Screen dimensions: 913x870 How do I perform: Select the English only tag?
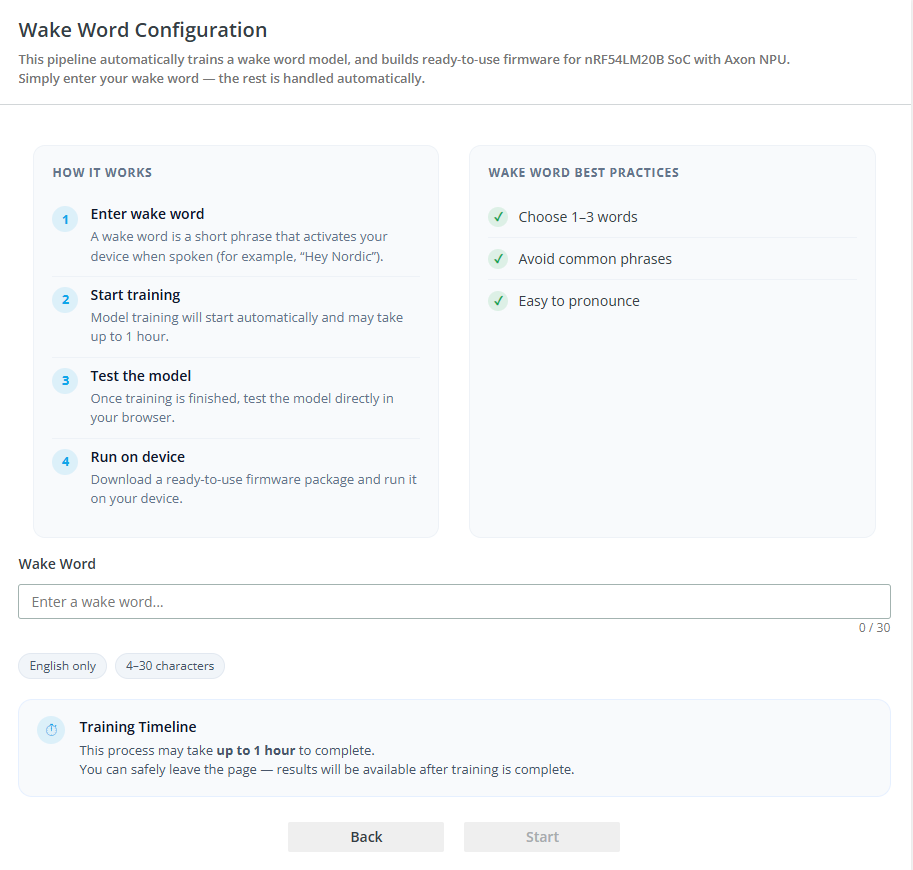pos(62,666)
